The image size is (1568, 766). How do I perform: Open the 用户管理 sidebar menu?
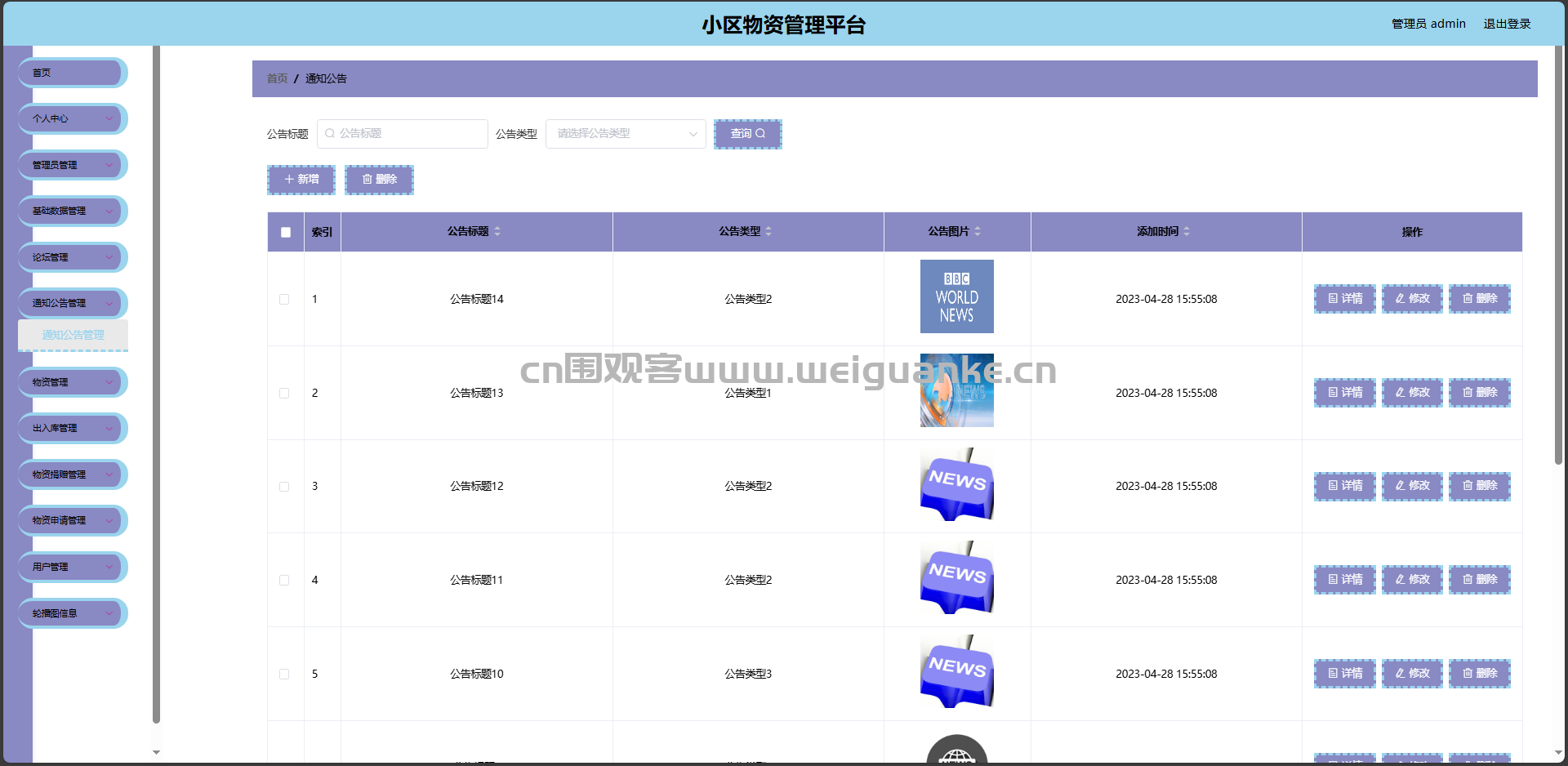coord(73,567)
